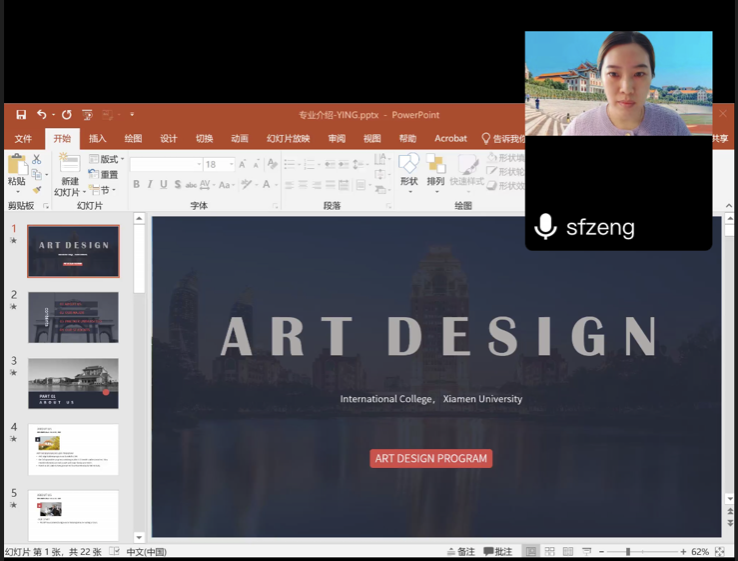The width and height of the screenshot is (738, 561).
Task: Select the Shapes (形状) gallery icon
Action: [x=409, y=166]
